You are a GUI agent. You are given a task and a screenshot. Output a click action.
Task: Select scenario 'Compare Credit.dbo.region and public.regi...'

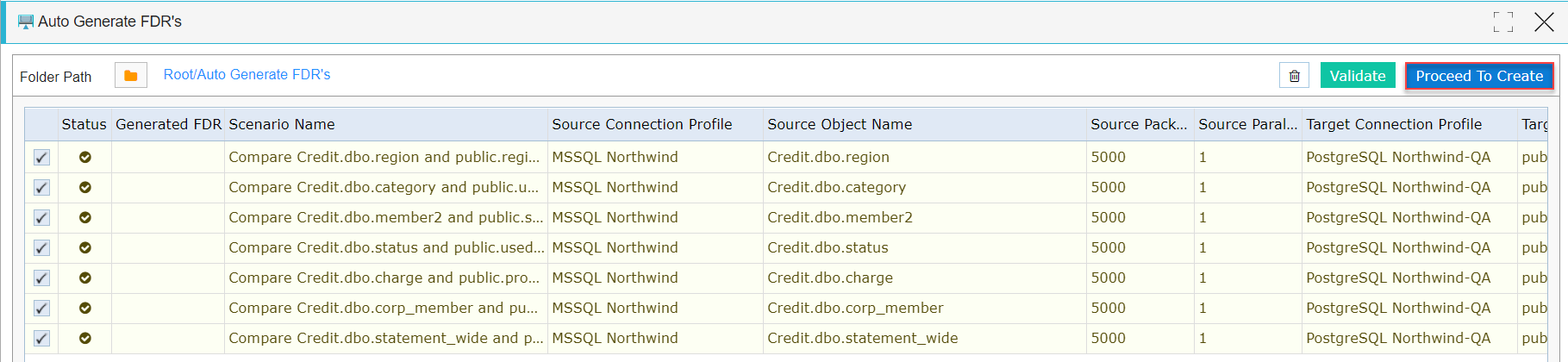pyautogui.click(x=384, y=157)
